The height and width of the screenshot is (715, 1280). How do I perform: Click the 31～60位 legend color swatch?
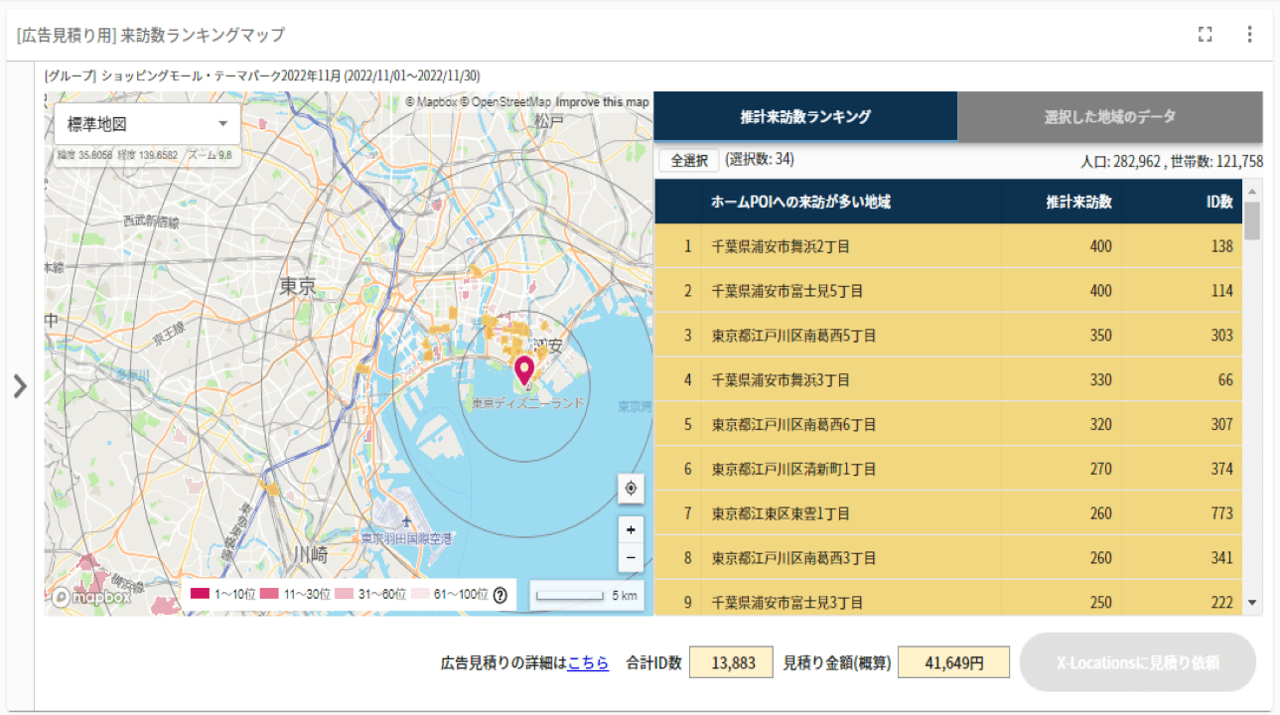point(344,595)
